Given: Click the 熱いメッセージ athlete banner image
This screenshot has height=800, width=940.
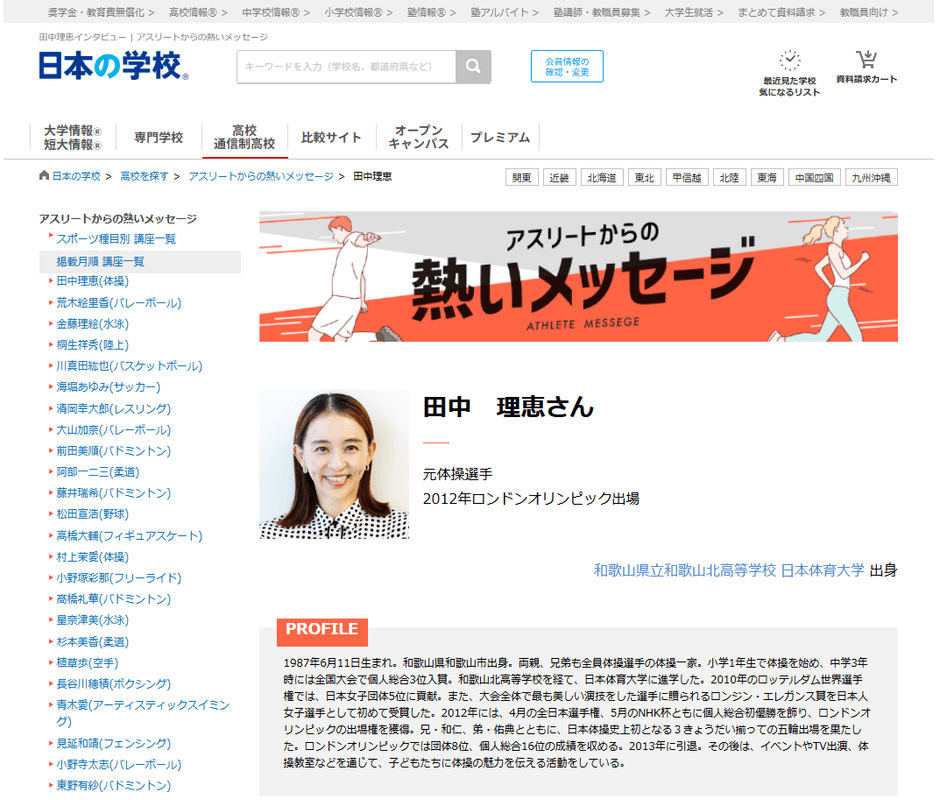Looking at the screenshot, I should point(578,276).
